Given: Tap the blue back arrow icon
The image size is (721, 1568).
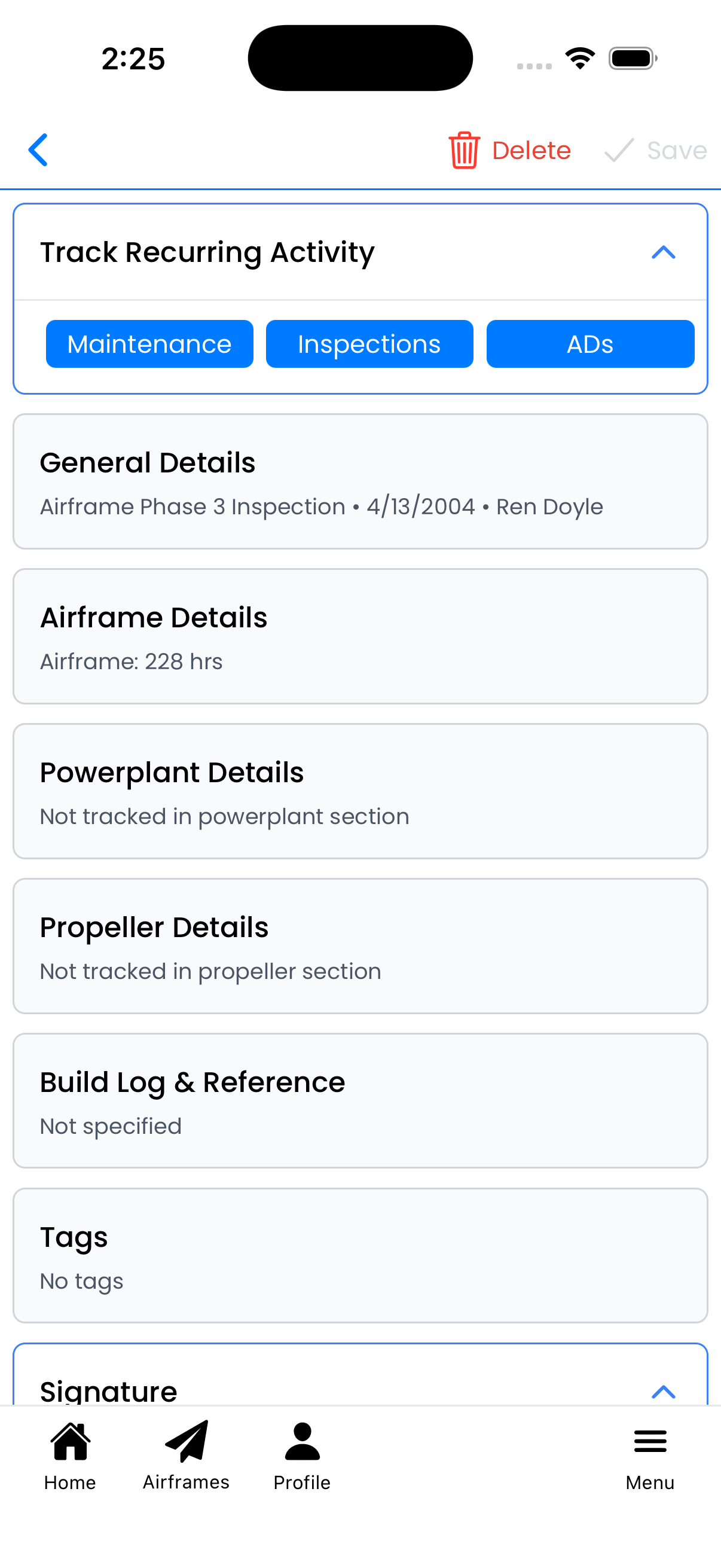Looking at the screenshot, I should click(x=38, y=150).
